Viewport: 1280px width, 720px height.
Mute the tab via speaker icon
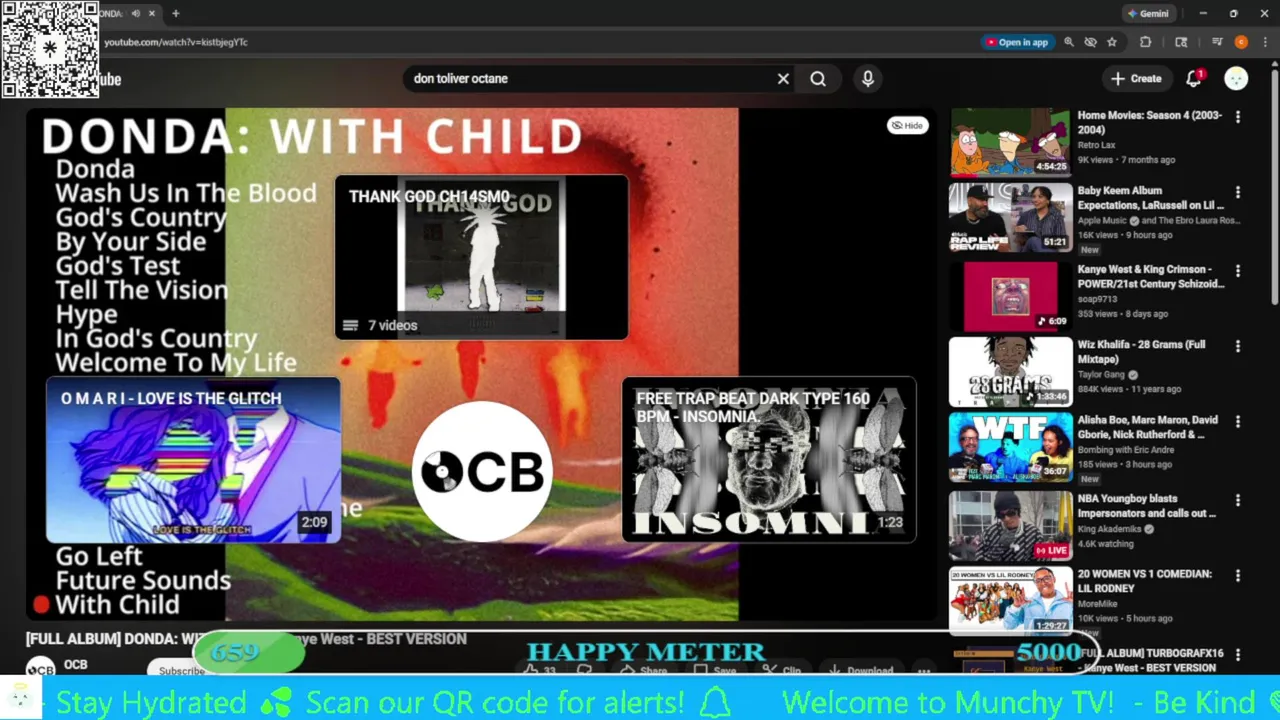135,14
